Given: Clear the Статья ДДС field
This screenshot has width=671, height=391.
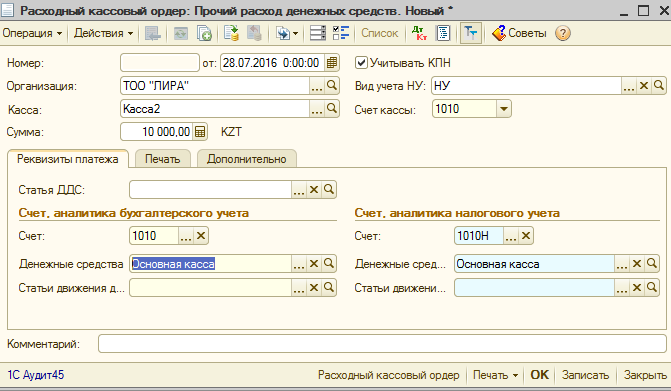Looking at the screenshot, I should [314, 190].
